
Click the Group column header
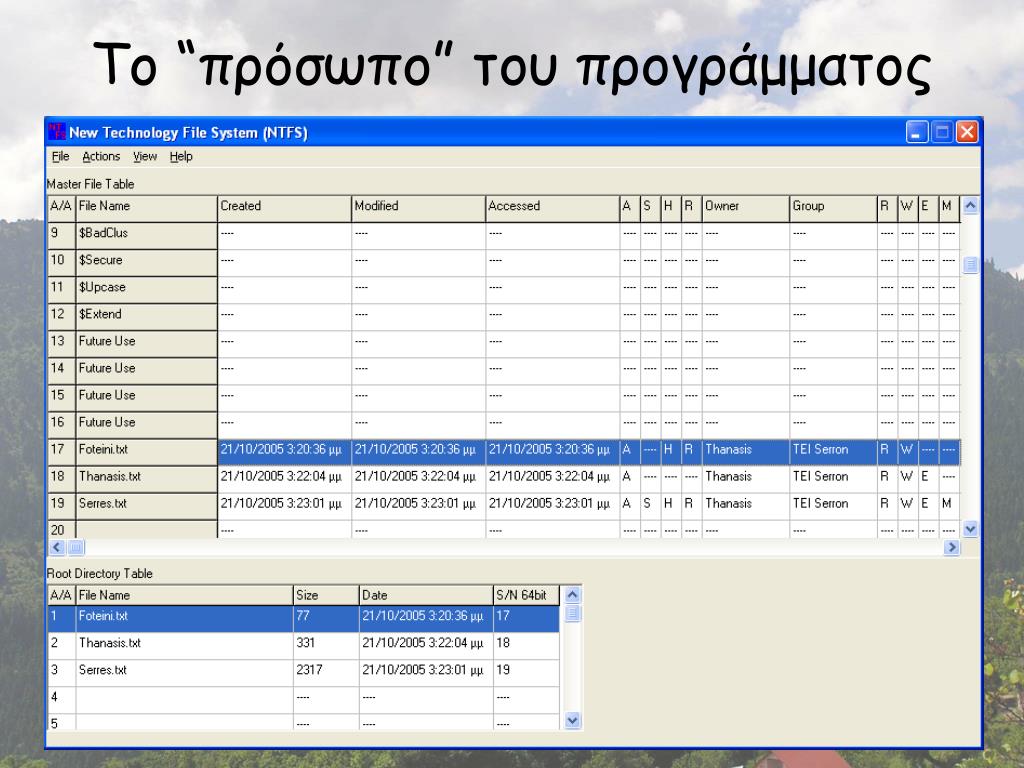(x=833, y=208)
